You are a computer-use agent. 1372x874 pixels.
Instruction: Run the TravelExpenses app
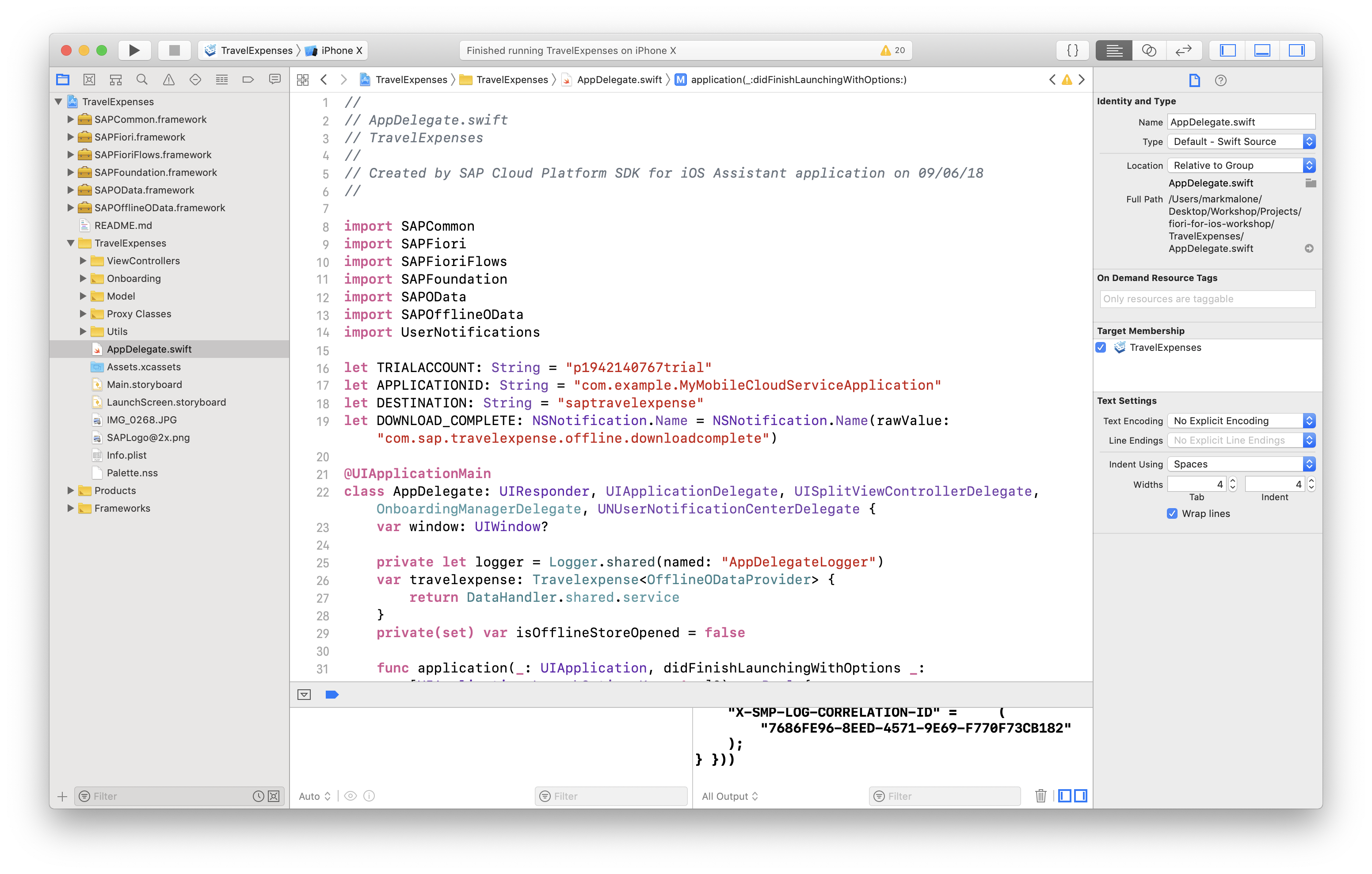point(134,50)
